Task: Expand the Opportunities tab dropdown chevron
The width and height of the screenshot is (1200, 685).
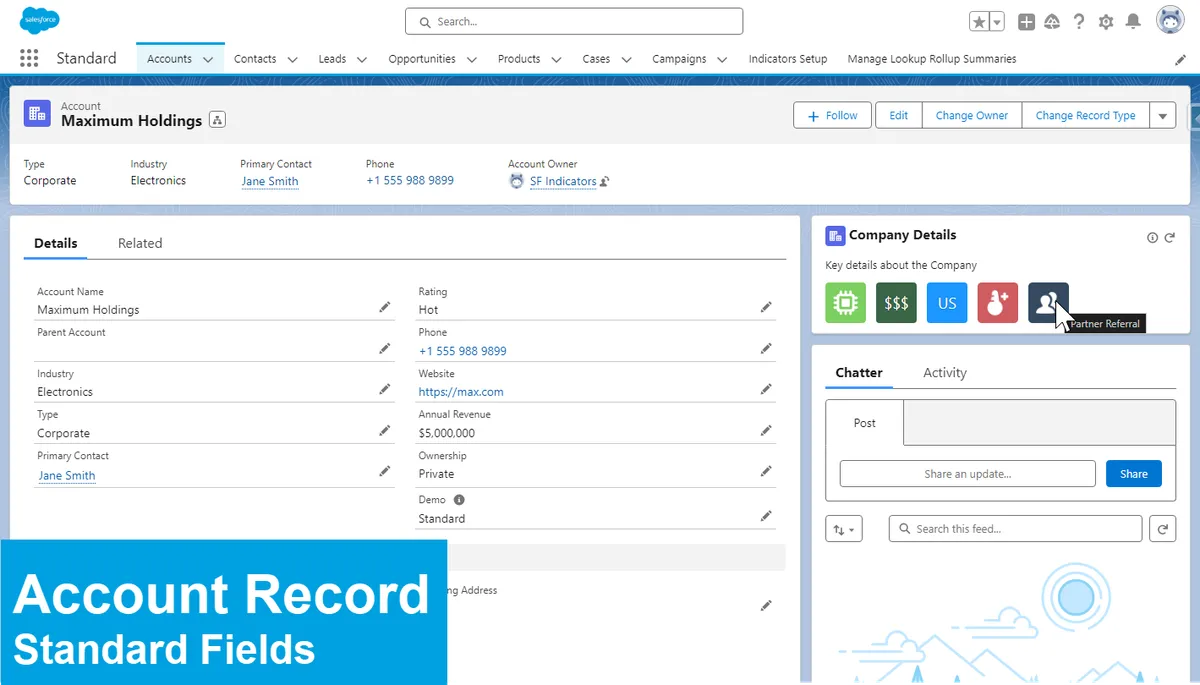Action: 472,60
